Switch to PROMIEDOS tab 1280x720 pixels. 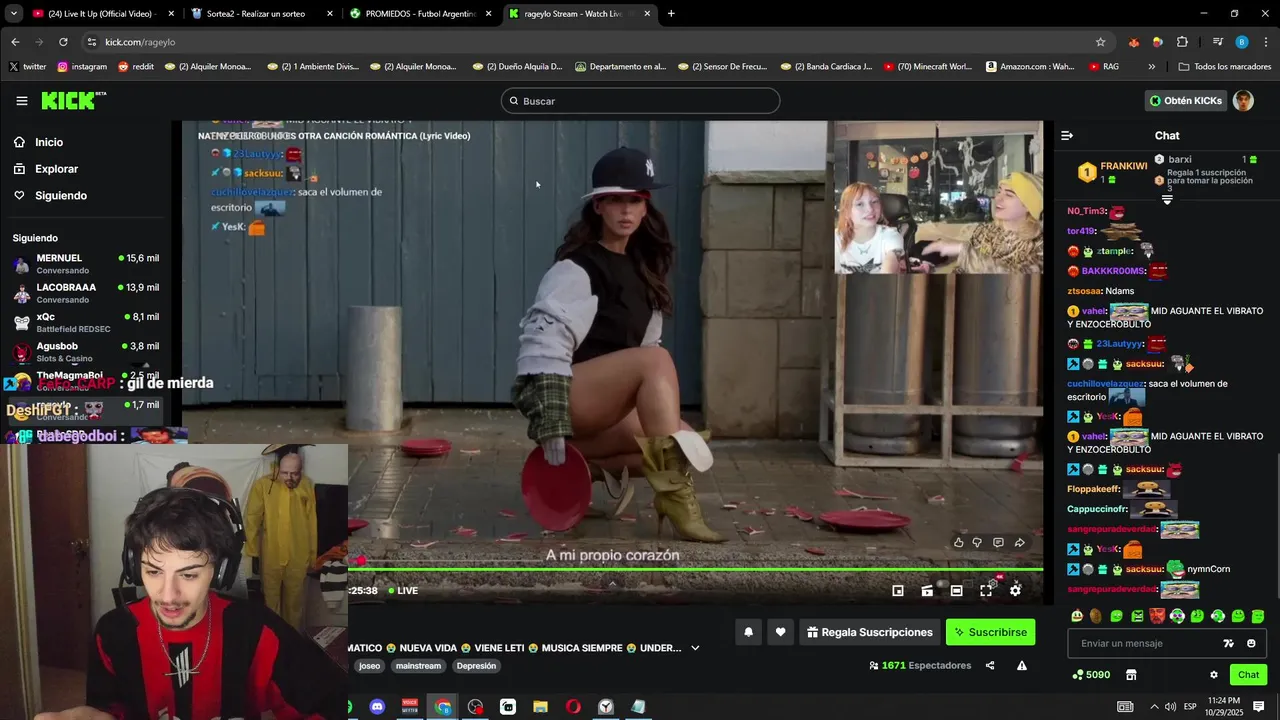click(421, 14)
